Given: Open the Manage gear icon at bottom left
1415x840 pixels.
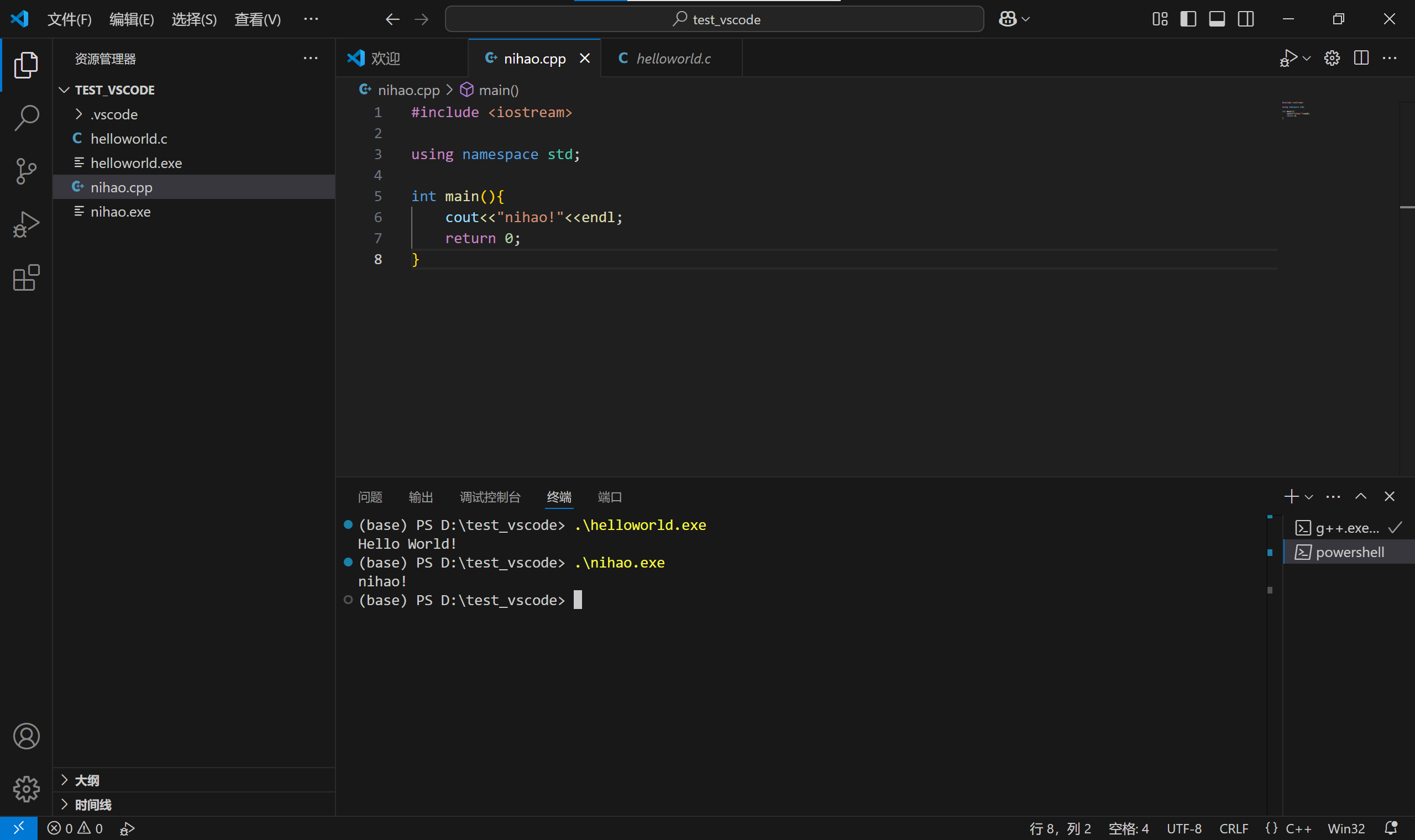Looking at the screenshot, I should (x=26, y=789).
